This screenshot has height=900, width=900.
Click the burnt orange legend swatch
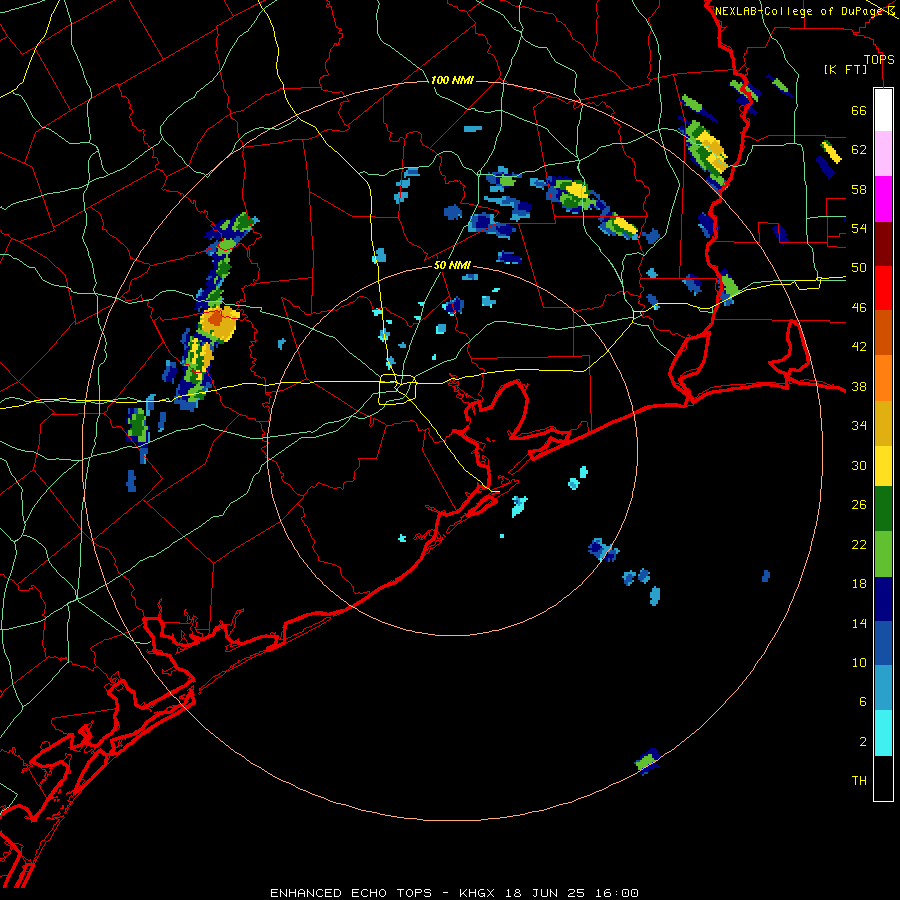point(883,332)
